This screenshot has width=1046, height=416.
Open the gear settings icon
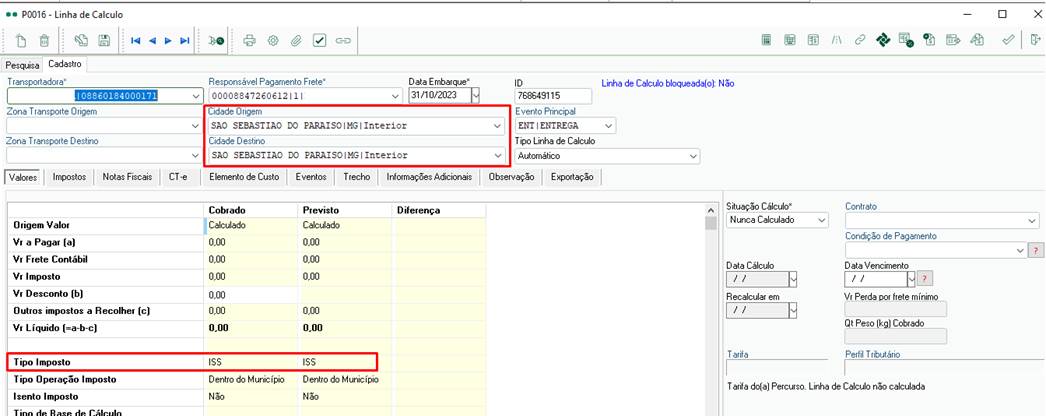point(273,41)
